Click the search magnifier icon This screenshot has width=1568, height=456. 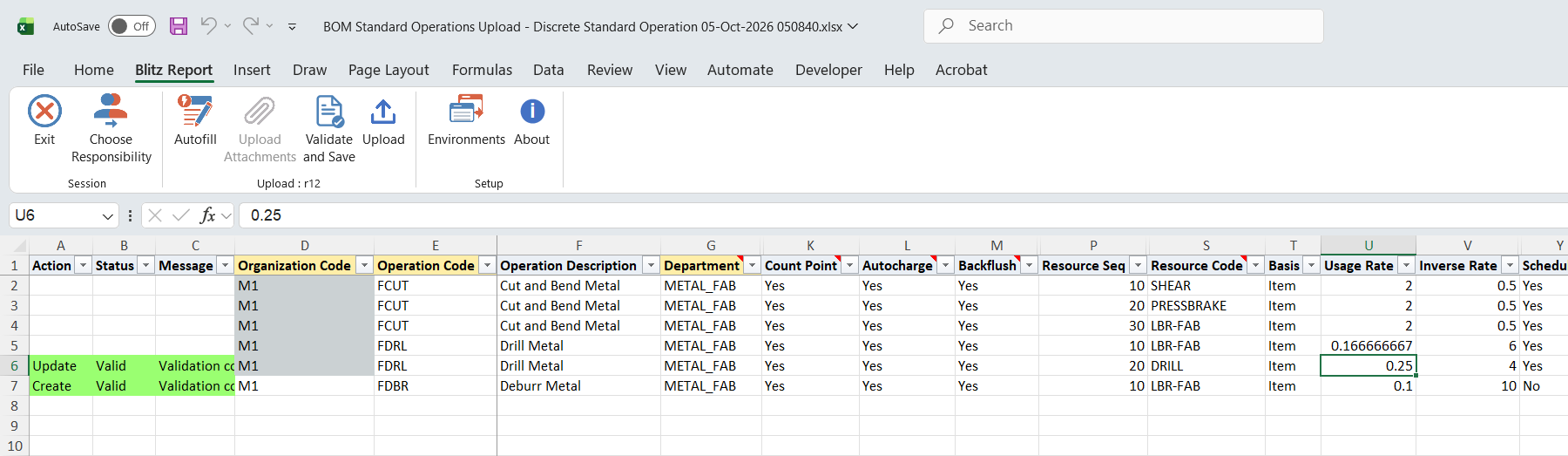[x=946, y=26]
